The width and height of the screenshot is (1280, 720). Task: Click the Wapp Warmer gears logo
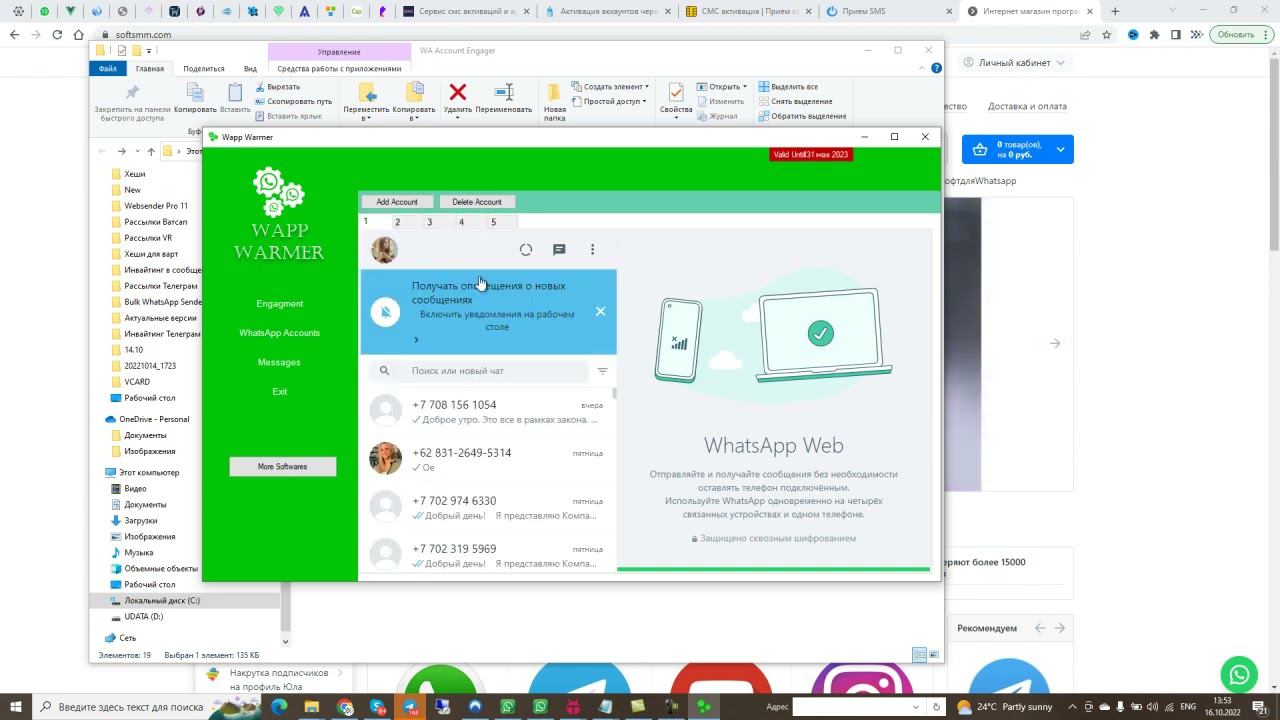click(279, 192)
